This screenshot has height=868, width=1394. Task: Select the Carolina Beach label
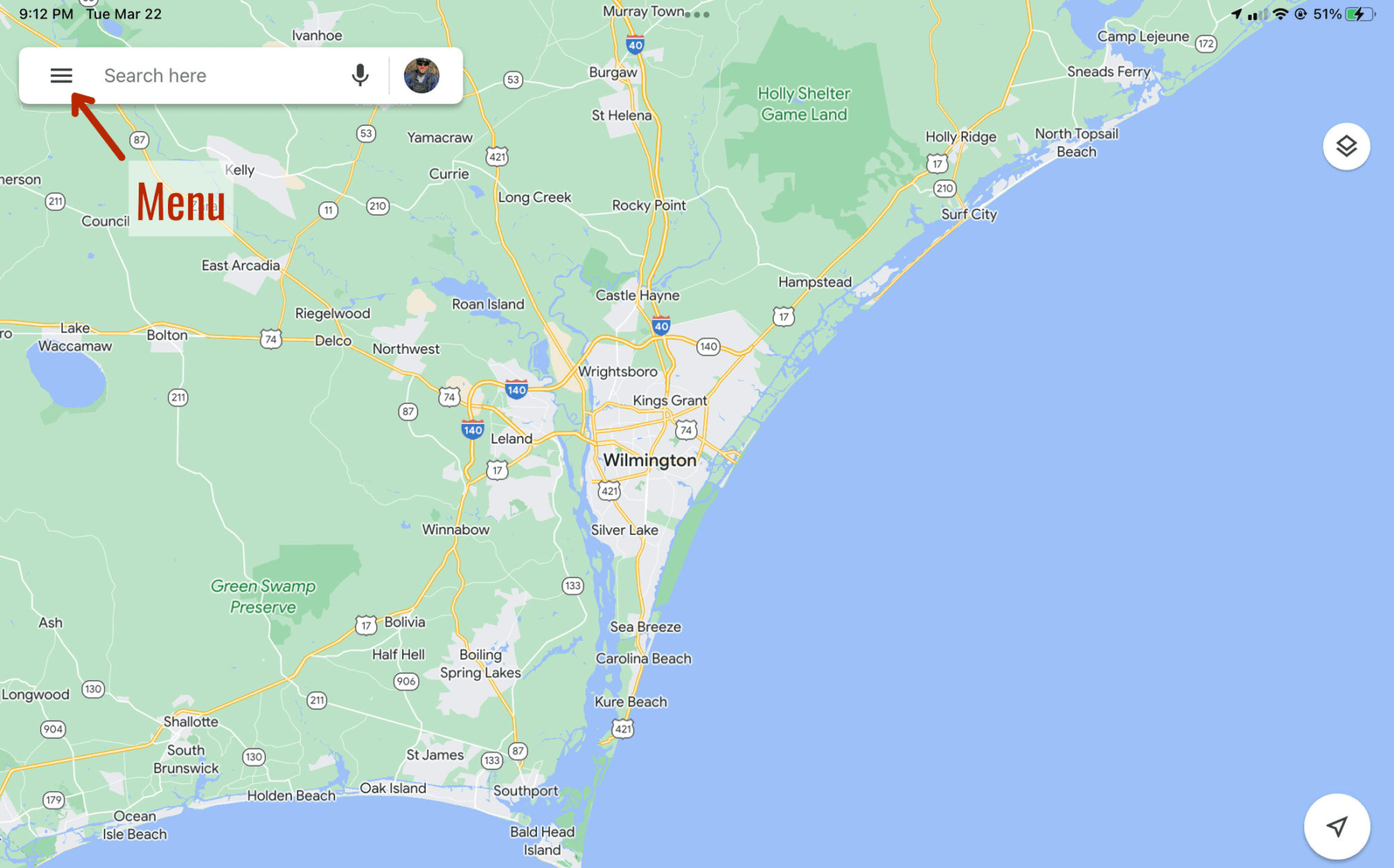(643, 658)
